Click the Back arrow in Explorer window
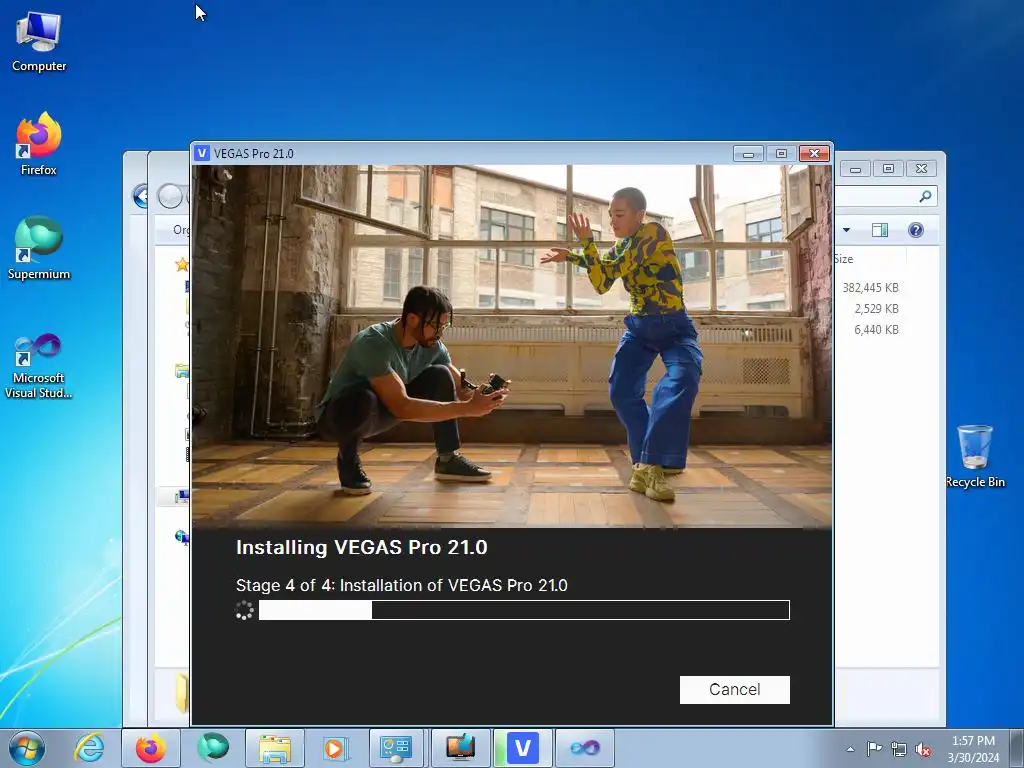Image resolution: width=1024 pixels, height=768 pixels. click(140, 196)
